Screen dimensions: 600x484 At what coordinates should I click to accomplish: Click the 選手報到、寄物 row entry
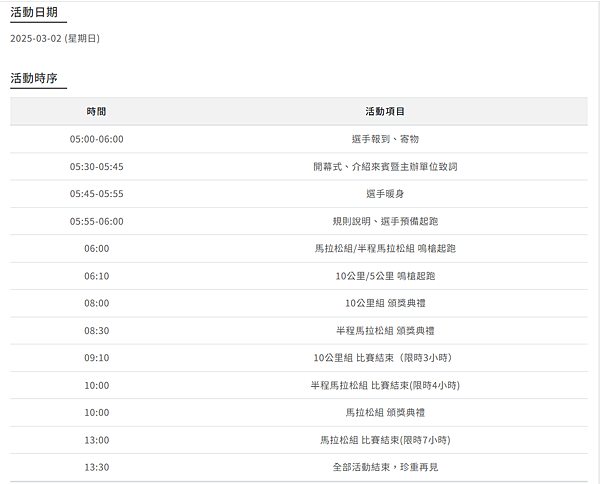click(x=385, y=139)
